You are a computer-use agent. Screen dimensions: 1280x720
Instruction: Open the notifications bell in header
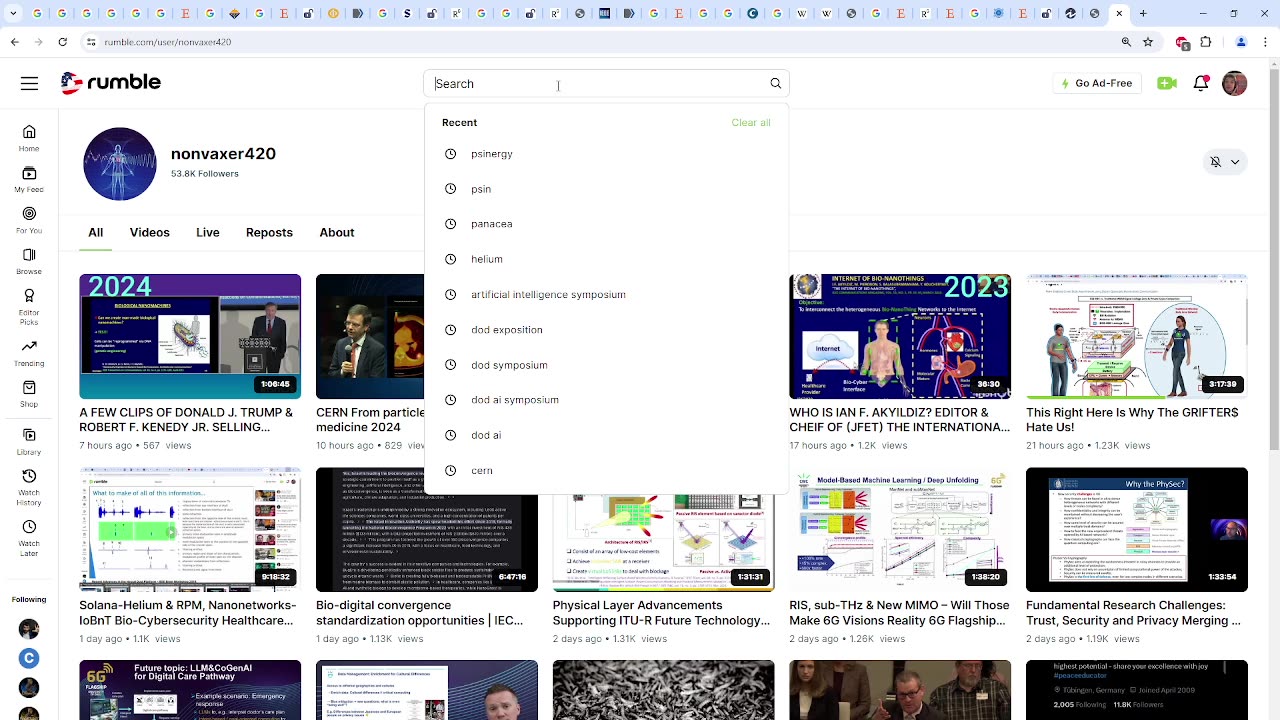[x=1201, y=83]
